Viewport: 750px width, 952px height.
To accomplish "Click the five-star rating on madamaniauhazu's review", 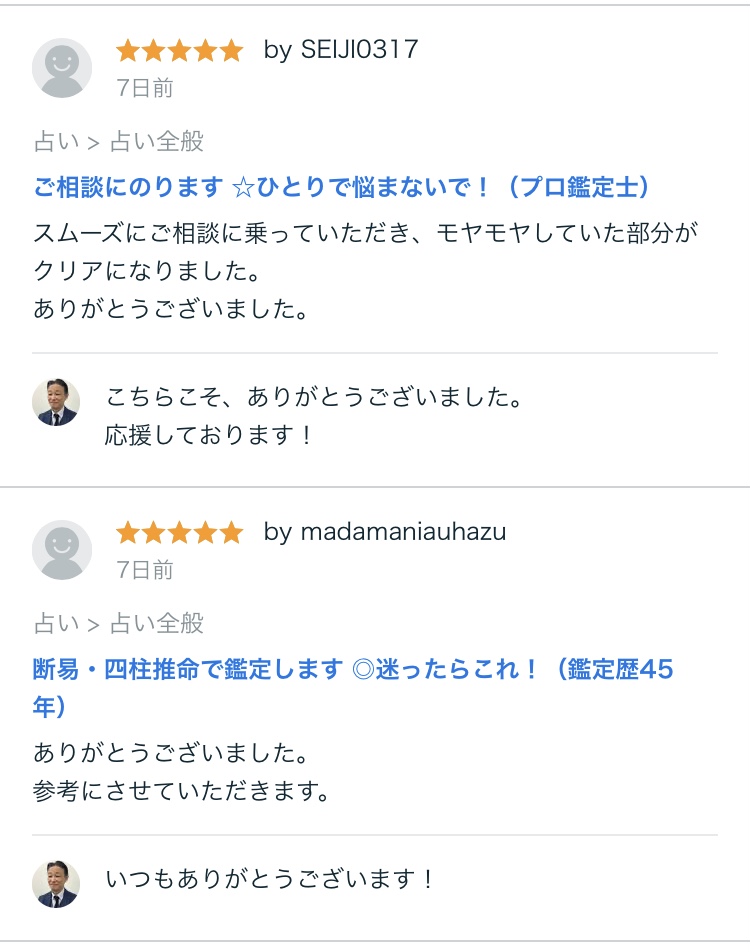I will pyautogui.click(x=179, y=532).
